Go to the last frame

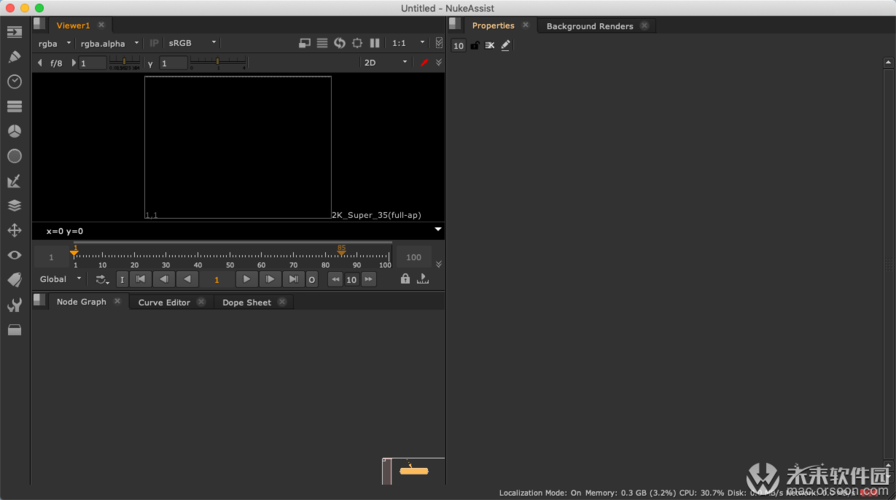coord(293,279)
